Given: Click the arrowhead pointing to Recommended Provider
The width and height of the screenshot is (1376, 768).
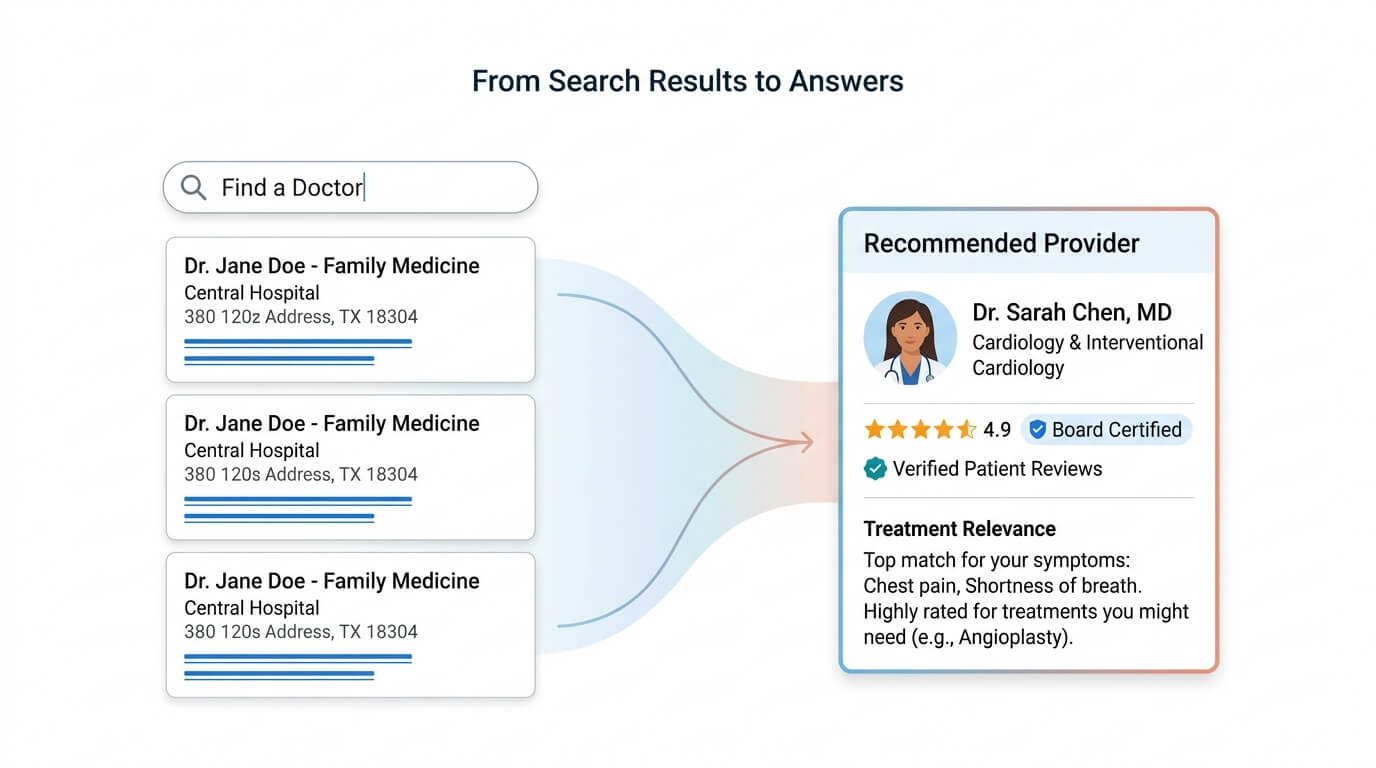Looking at the screenshot, I should (x=803, y=441).
